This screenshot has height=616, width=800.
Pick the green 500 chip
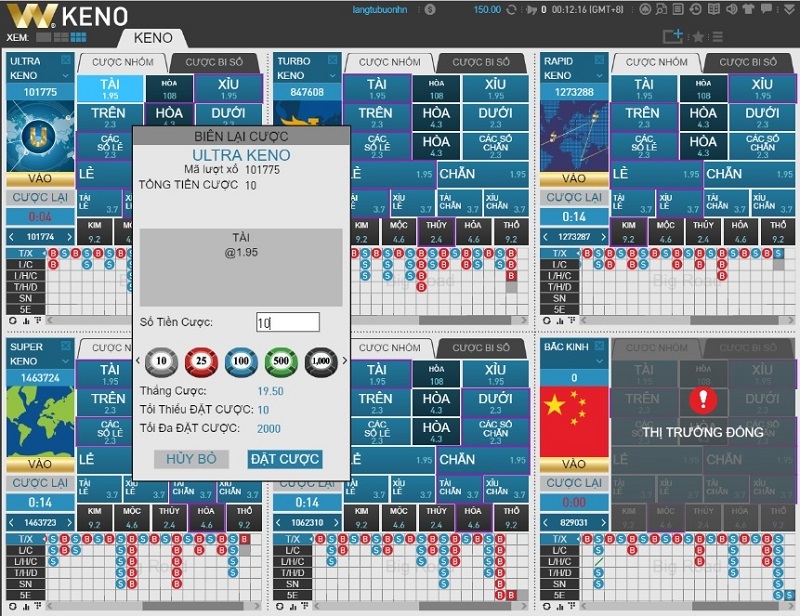(281, 360)
